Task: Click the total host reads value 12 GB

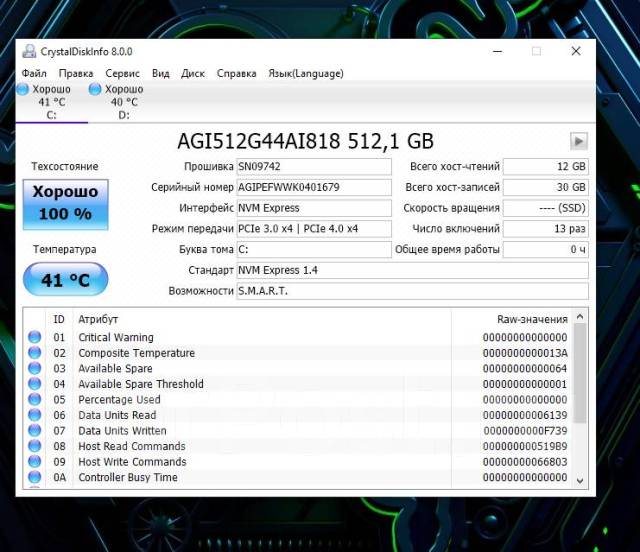Action: pos(546,167)
